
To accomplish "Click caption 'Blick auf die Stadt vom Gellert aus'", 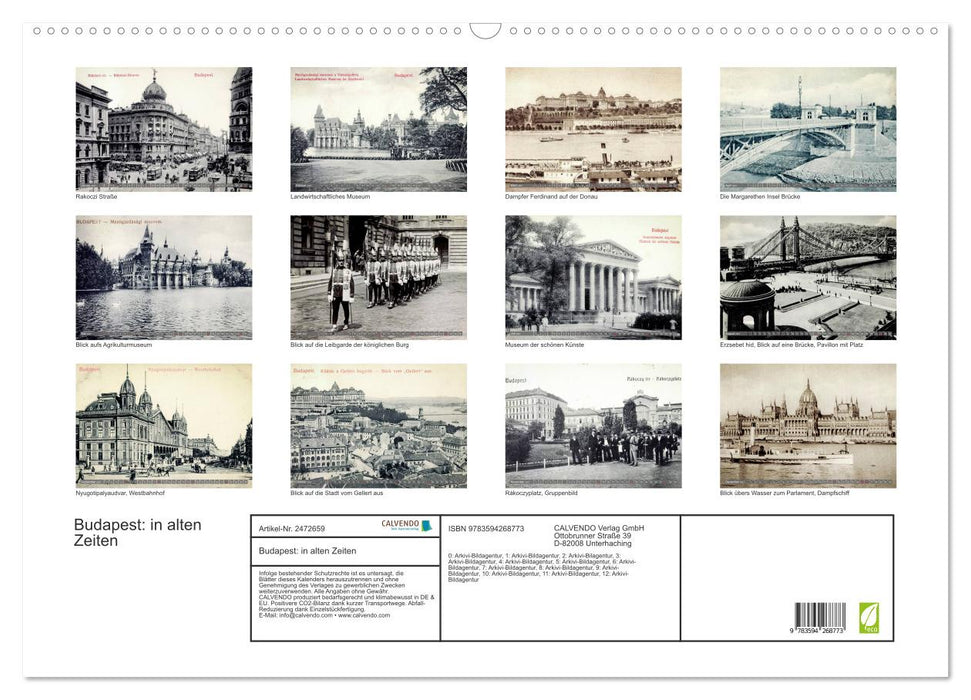I will pyautogui.click(x=336, y=493).
